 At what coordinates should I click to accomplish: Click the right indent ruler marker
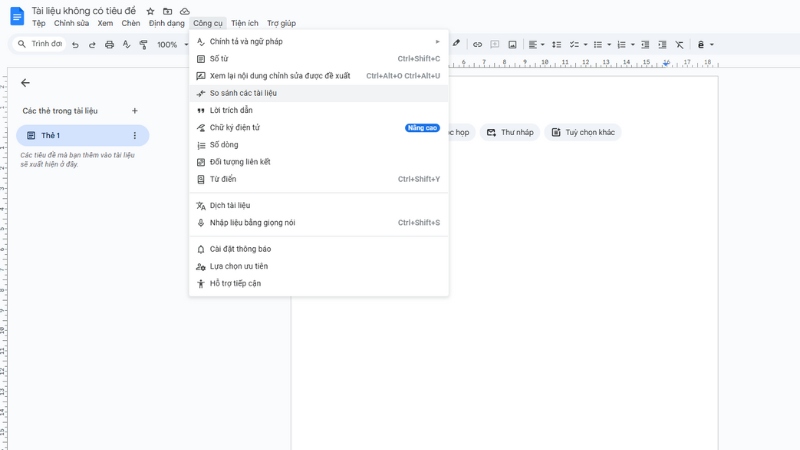coord(666,64)
